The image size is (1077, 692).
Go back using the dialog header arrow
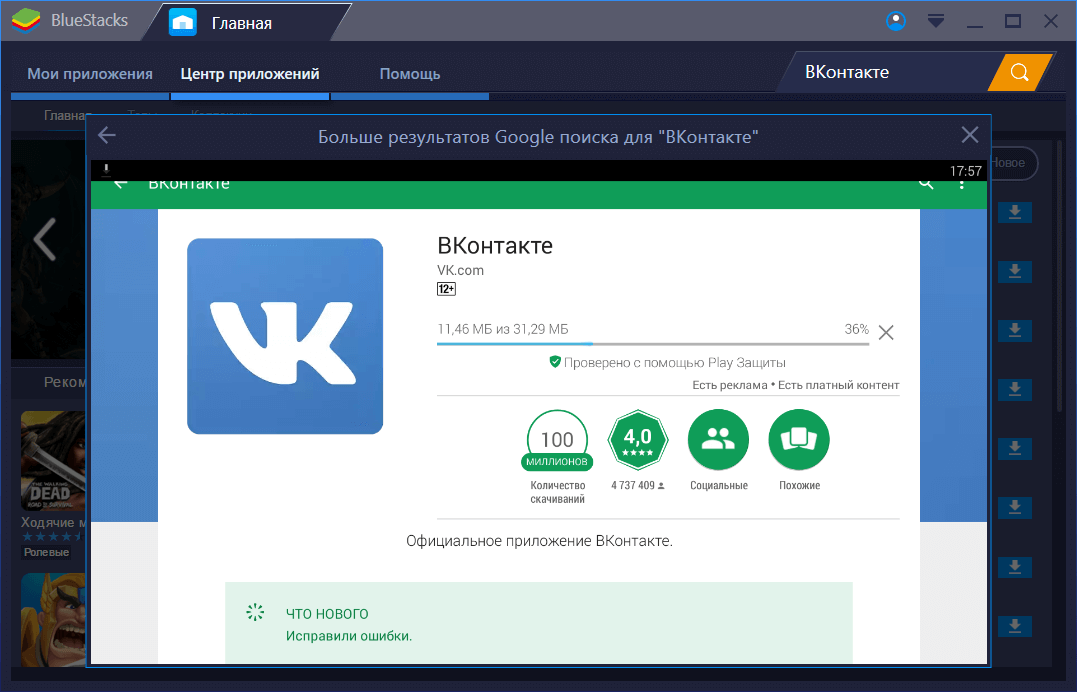(x=106, y=135)
